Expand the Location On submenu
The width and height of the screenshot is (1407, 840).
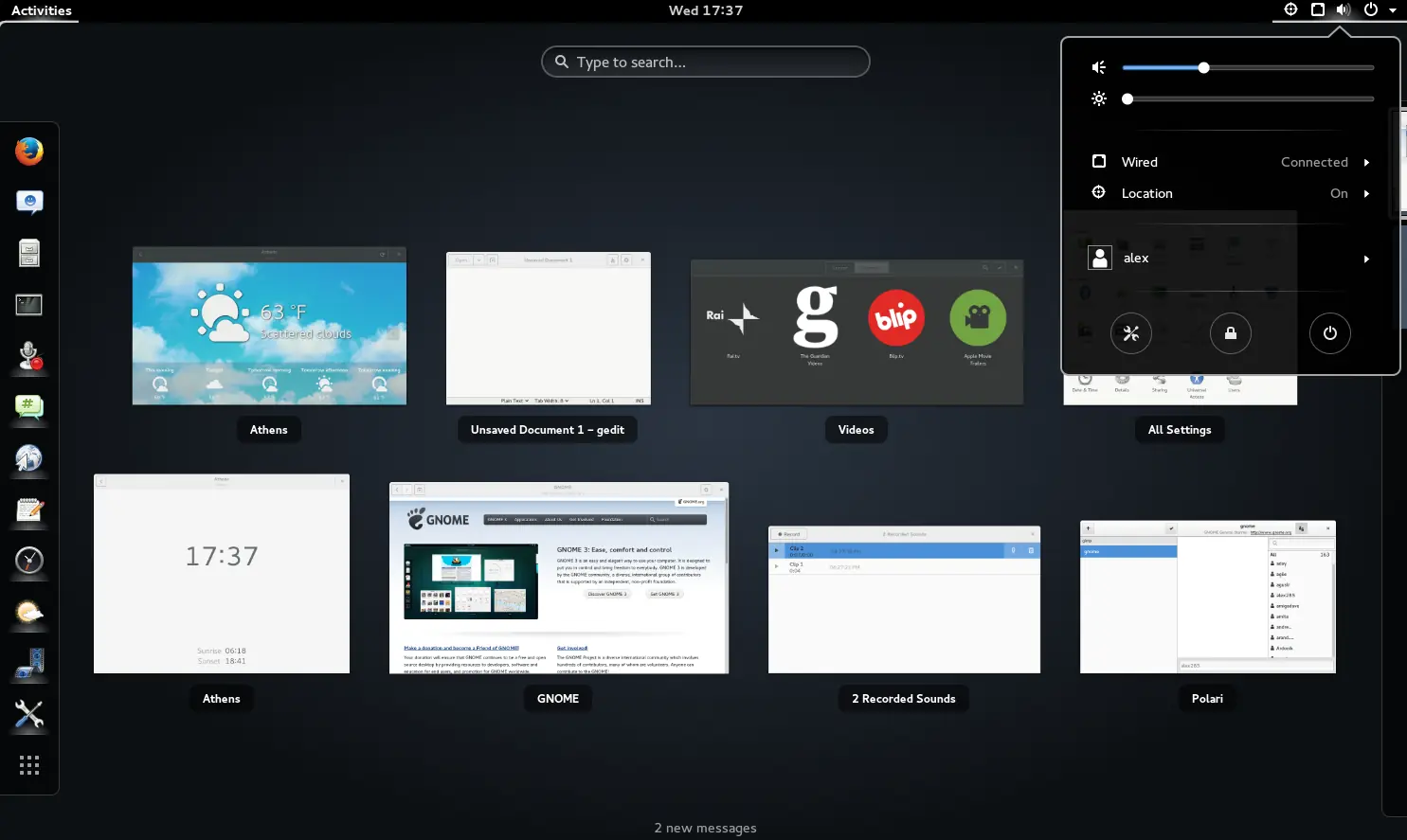coord(1231,193)
